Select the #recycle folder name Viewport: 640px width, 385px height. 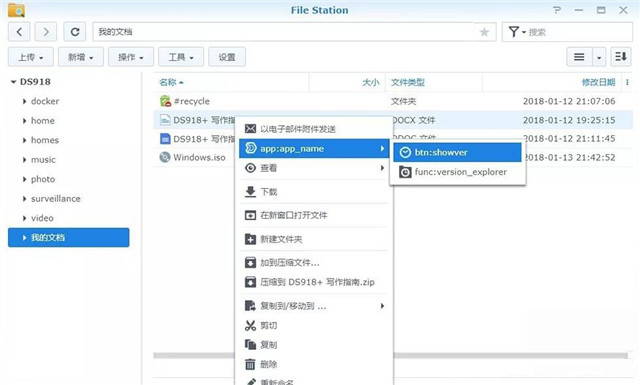click(191, 101)
